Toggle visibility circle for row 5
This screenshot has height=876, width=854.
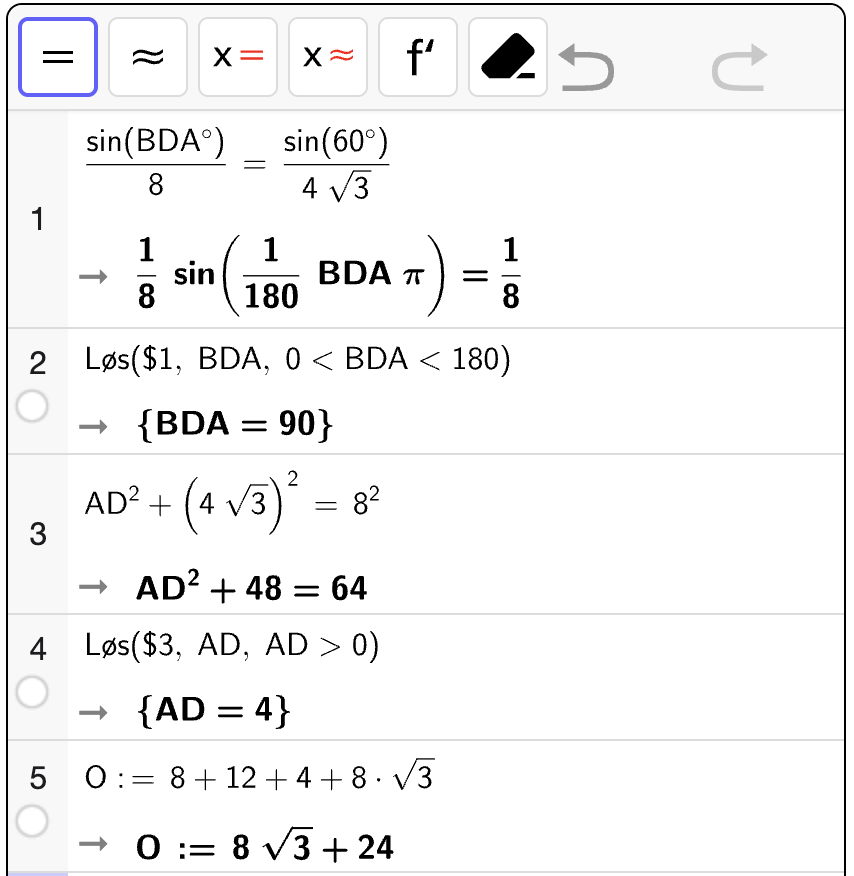click(33, 821)
